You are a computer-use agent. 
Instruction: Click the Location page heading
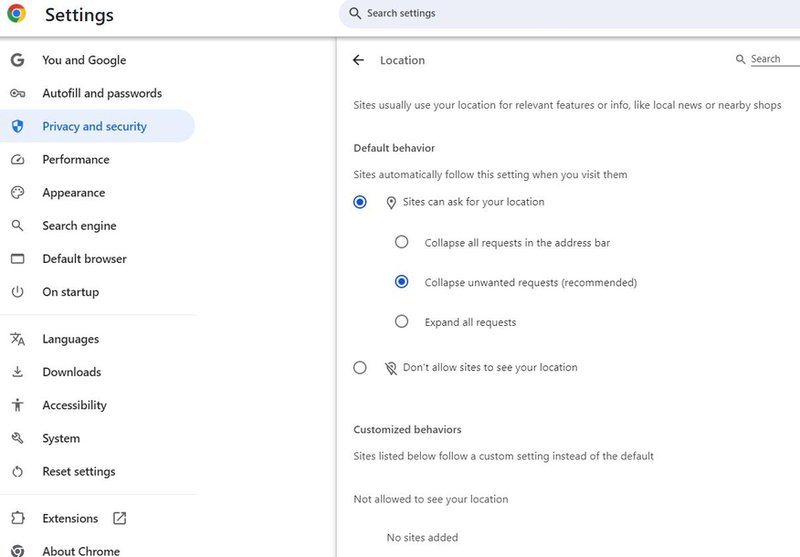point(403,60)
